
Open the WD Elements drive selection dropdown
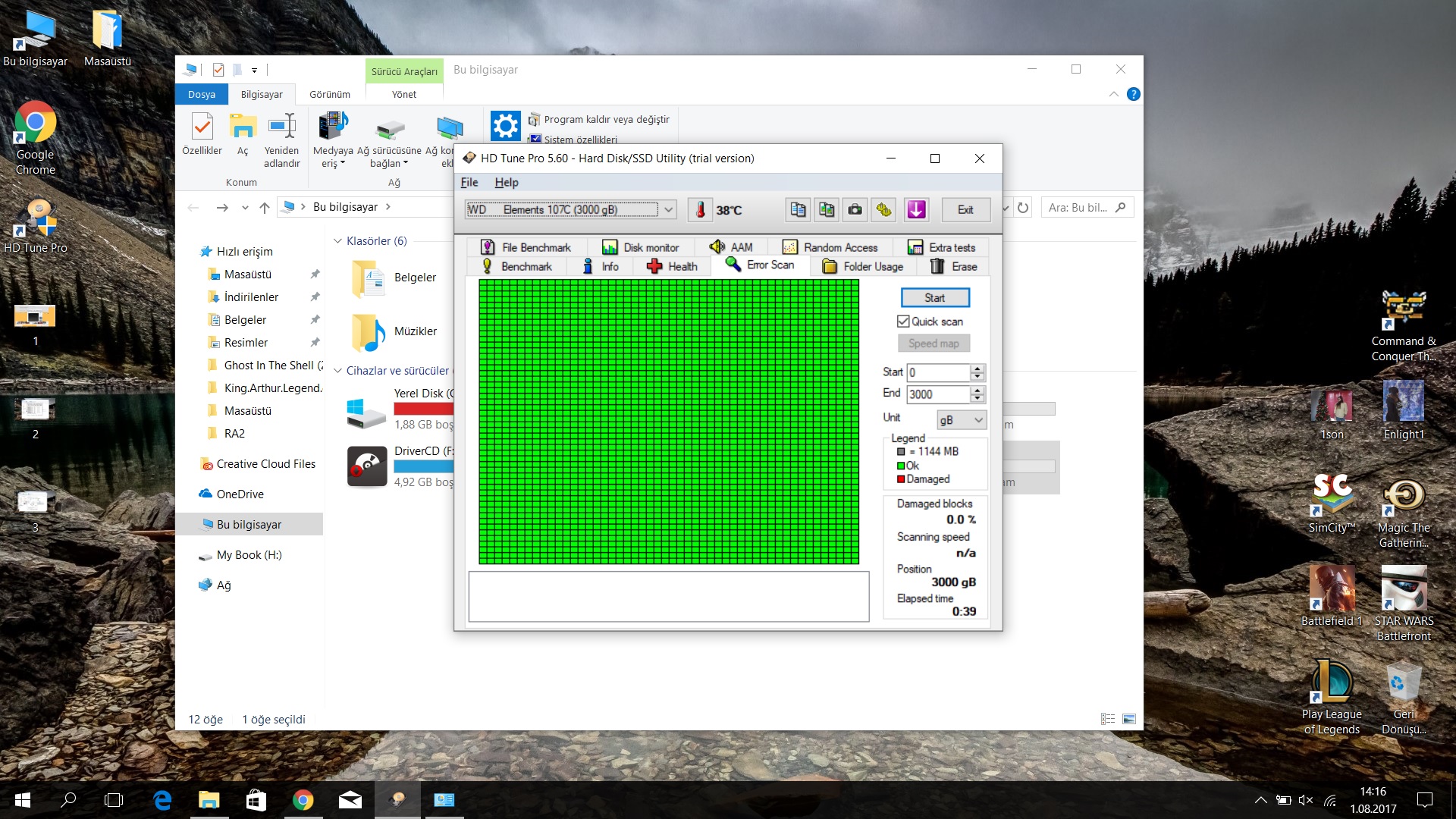[x=570, y=210]
